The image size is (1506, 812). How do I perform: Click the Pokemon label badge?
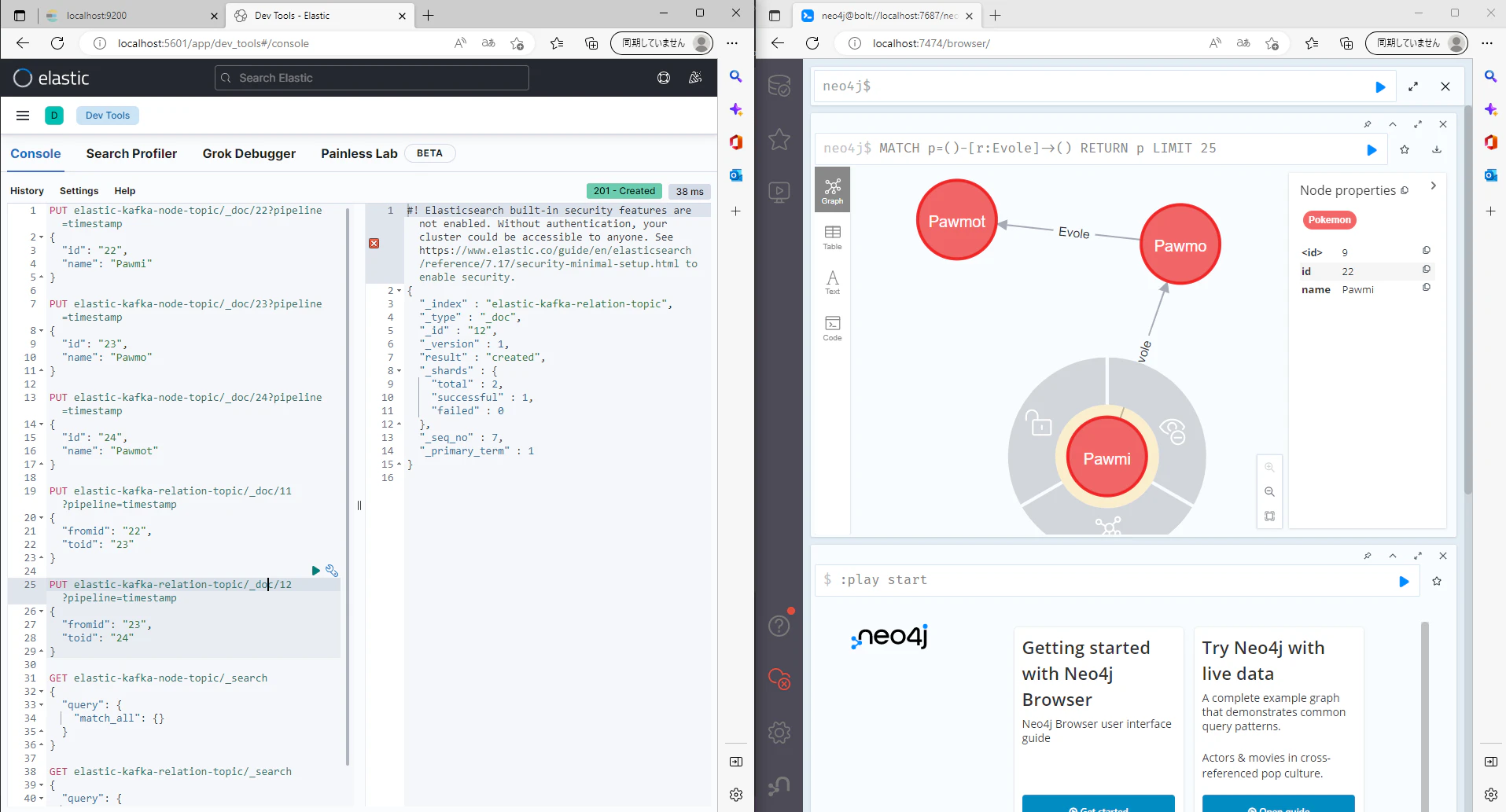[x=1330, y=220]
